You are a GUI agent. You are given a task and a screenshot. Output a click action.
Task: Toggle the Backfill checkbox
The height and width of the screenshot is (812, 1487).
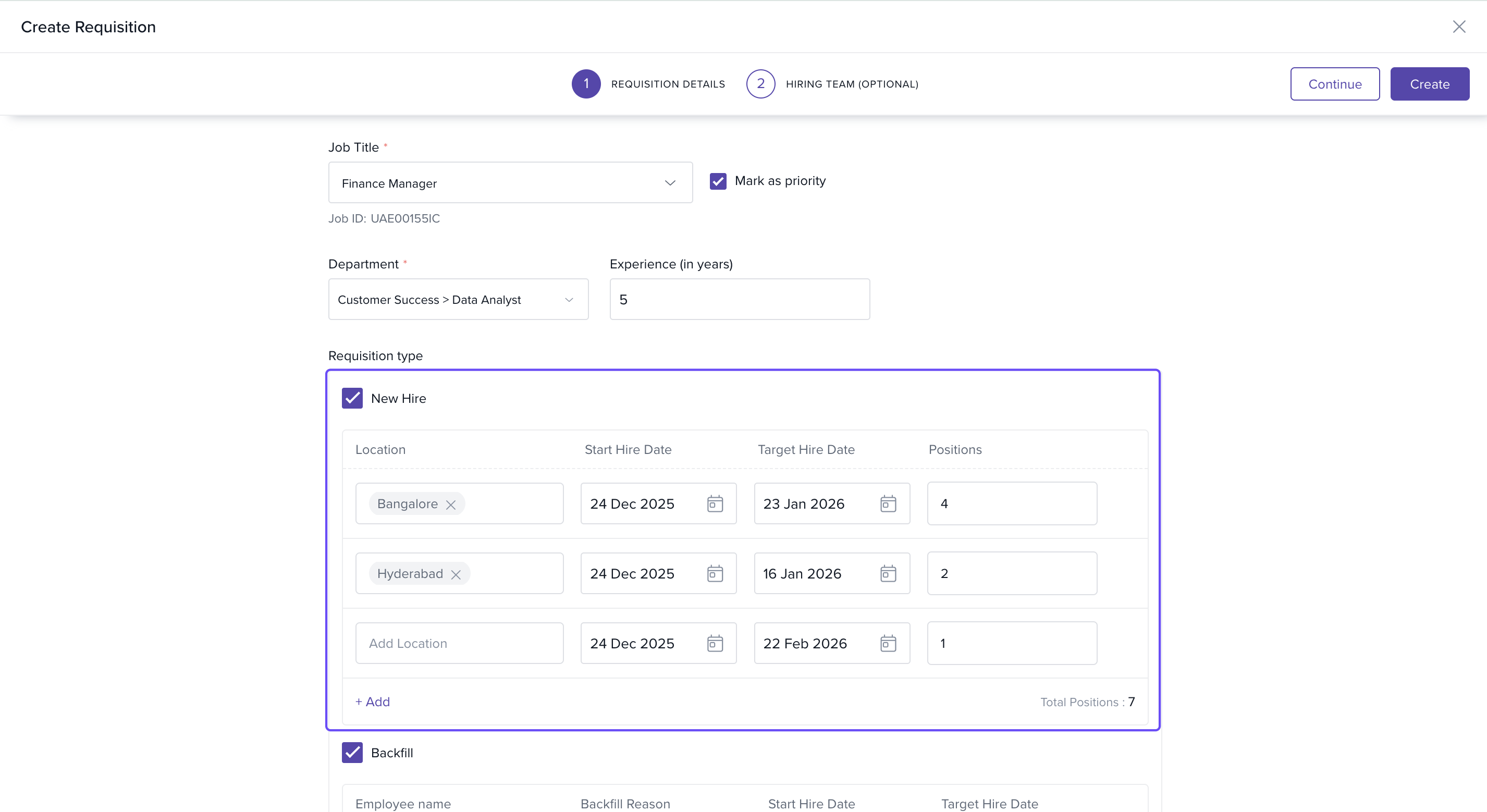point(352,753)
